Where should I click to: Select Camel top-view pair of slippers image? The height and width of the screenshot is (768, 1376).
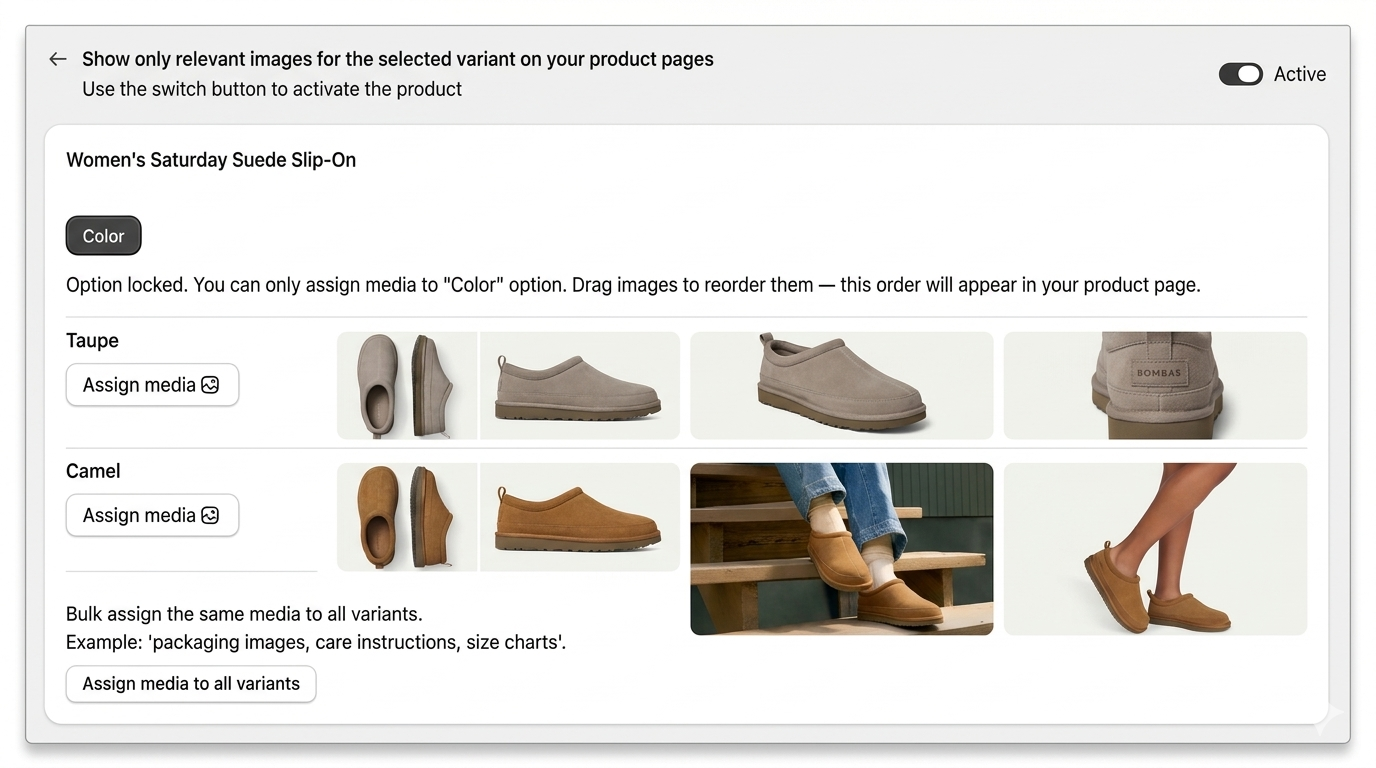coord(407,517)
